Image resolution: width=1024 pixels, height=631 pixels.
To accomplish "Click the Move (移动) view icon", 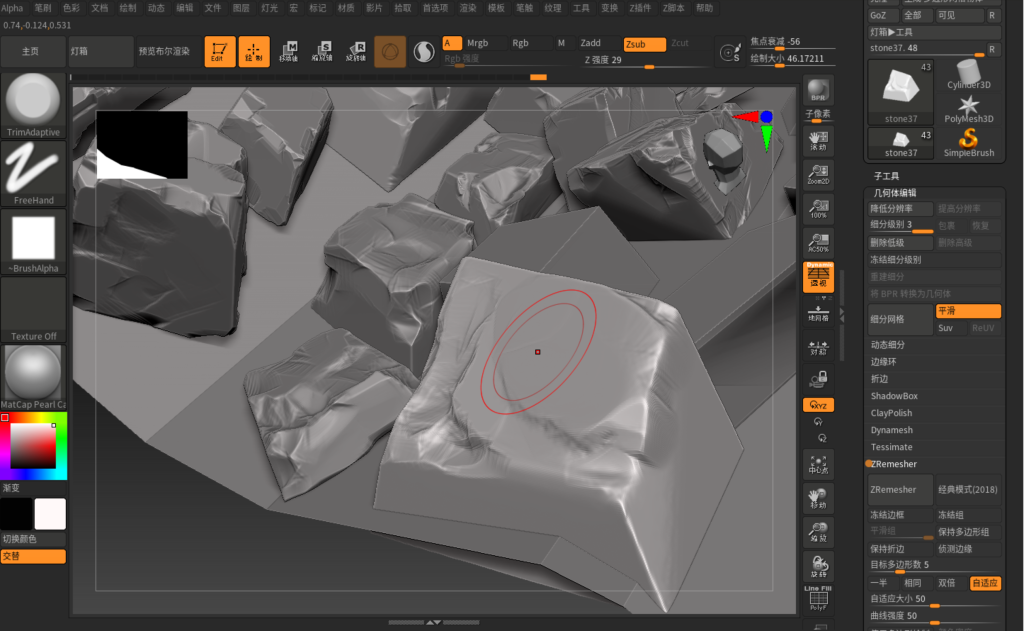I will tap(818, 498).
